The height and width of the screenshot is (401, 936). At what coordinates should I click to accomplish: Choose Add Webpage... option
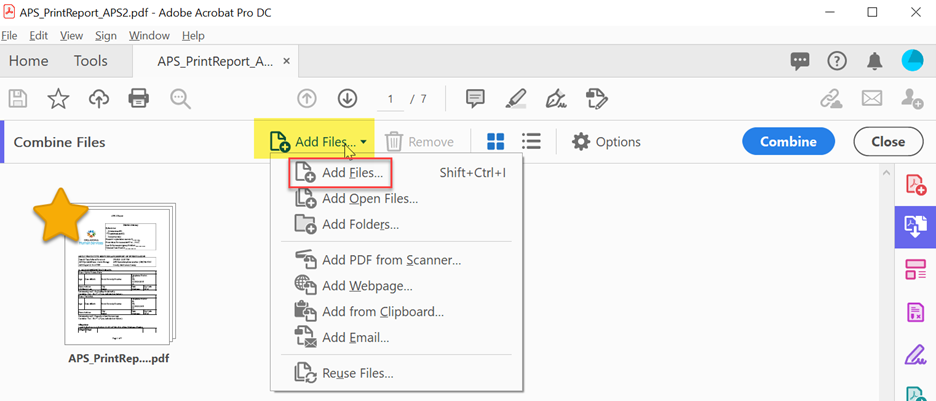[x=397, y=286]
